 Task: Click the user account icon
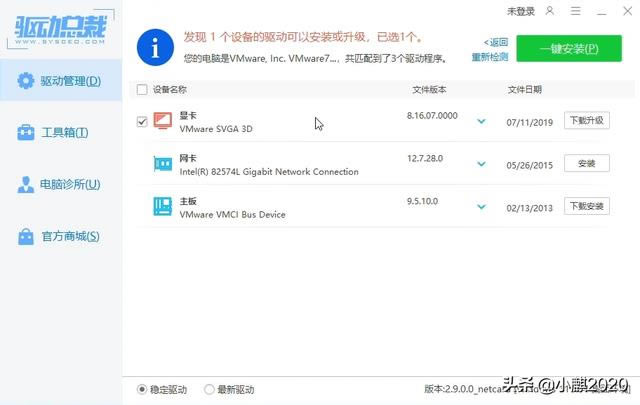pyautogui.click(x=550, y=11)
